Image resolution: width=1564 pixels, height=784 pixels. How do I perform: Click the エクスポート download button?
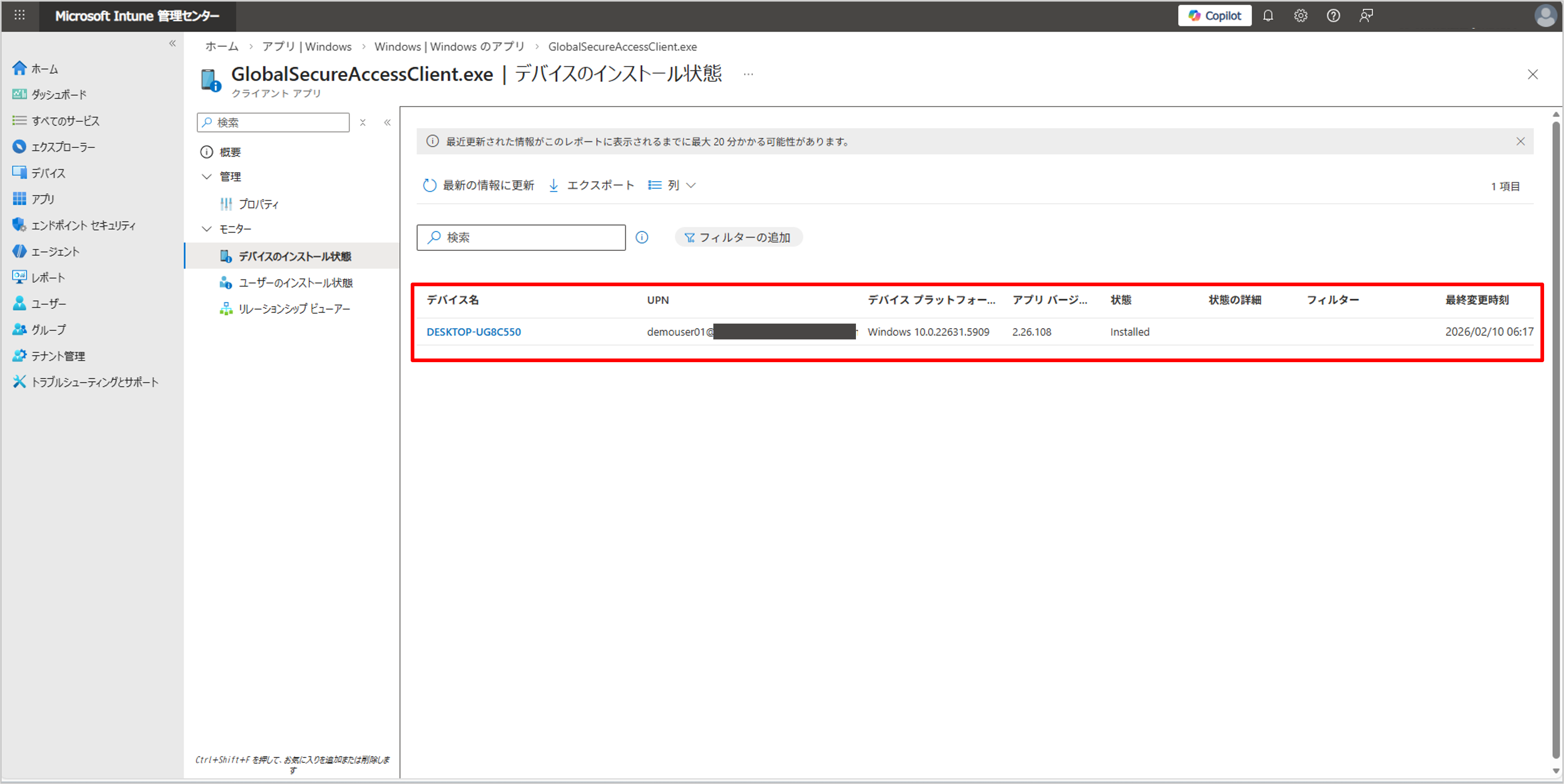tap(591, 185)
